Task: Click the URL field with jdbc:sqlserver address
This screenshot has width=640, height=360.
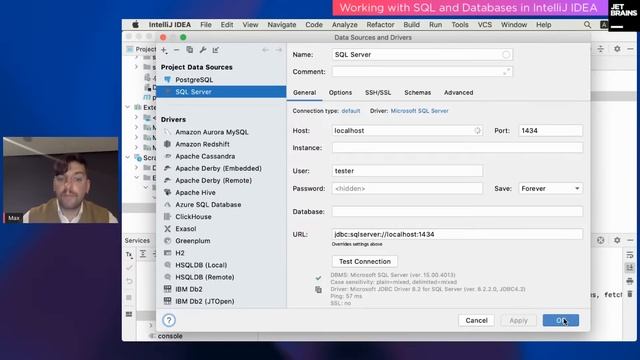Action: point(457,234)
